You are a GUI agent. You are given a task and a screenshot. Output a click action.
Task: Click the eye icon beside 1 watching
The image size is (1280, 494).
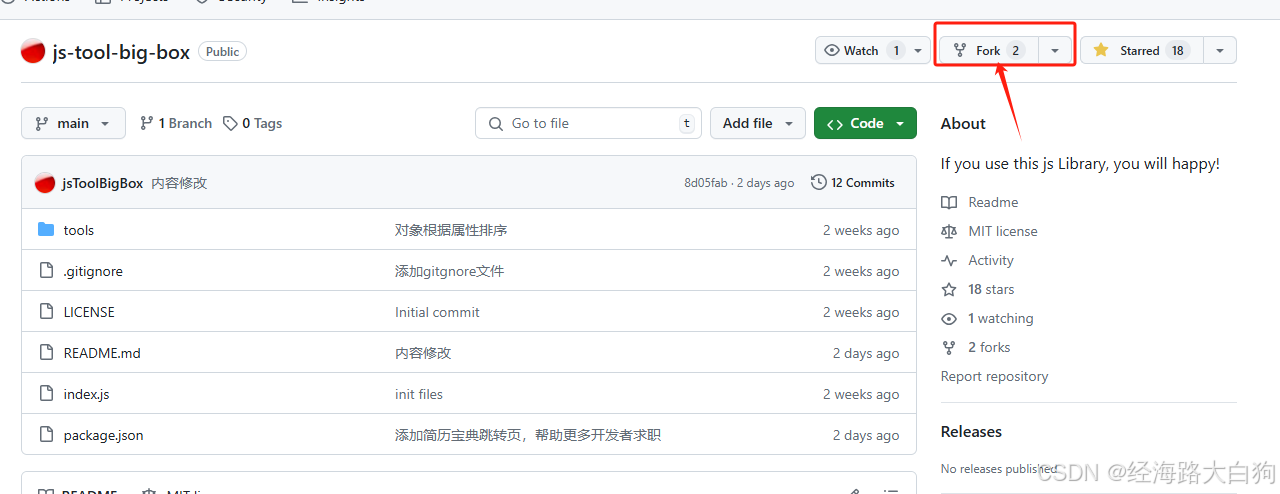[x=949, y=318]
